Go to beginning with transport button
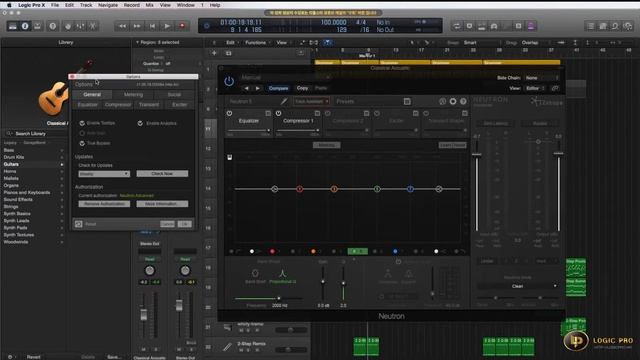 click(152, 26)
